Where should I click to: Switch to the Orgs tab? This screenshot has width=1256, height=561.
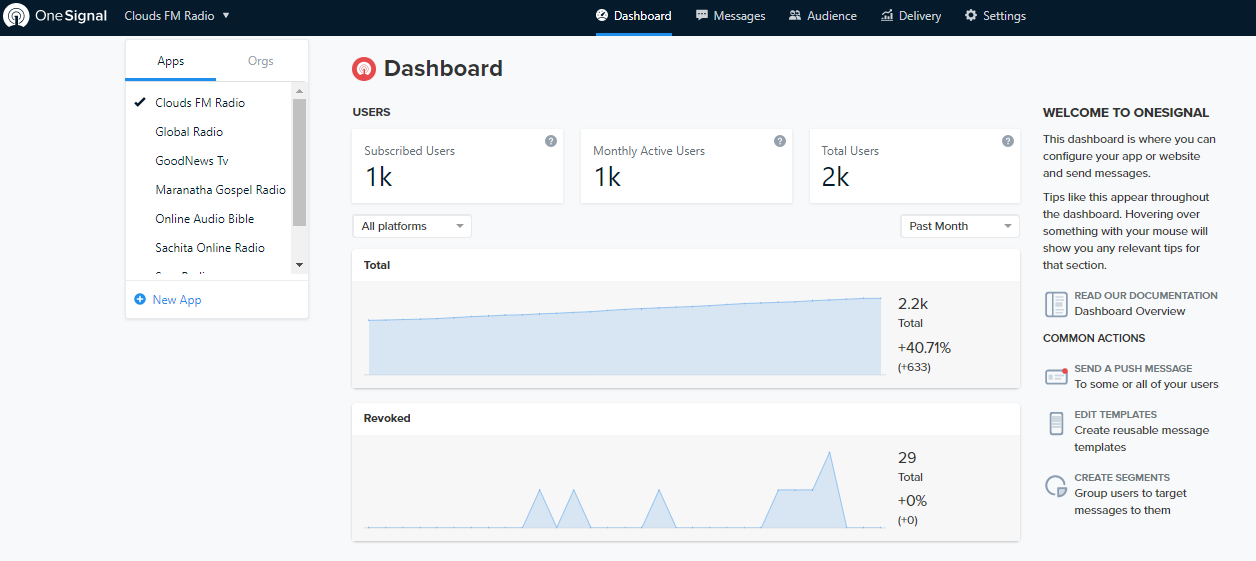[x=261, y=61]
